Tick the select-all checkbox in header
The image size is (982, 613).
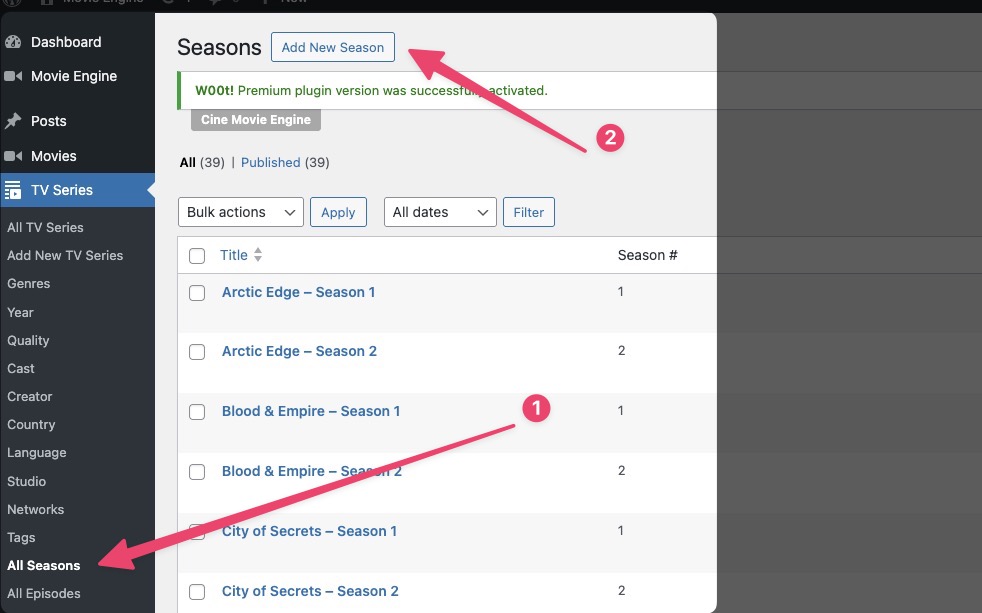[197, 256]
